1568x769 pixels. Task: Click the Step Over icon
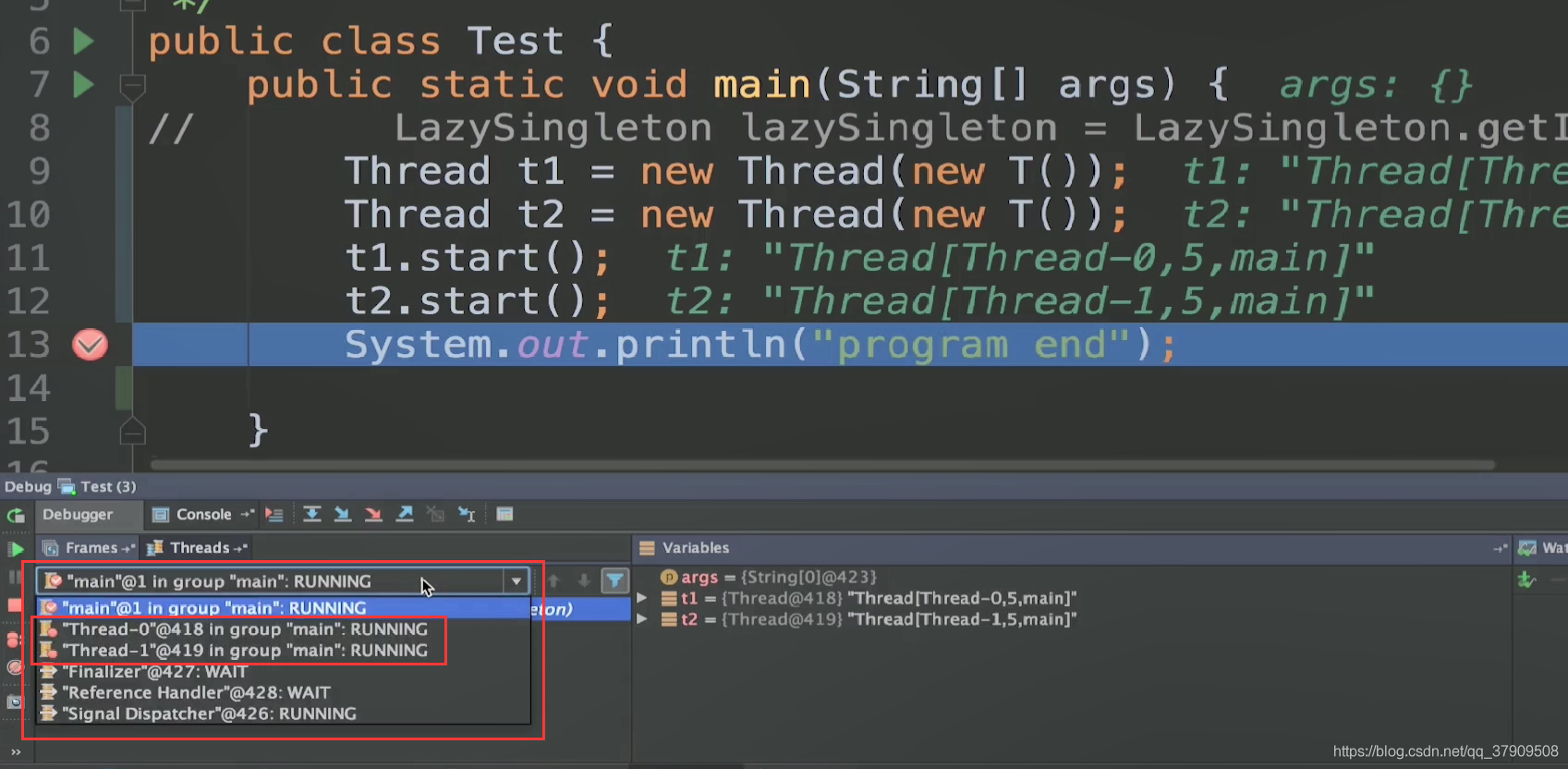pyautogui.click(x=312, y=514)
